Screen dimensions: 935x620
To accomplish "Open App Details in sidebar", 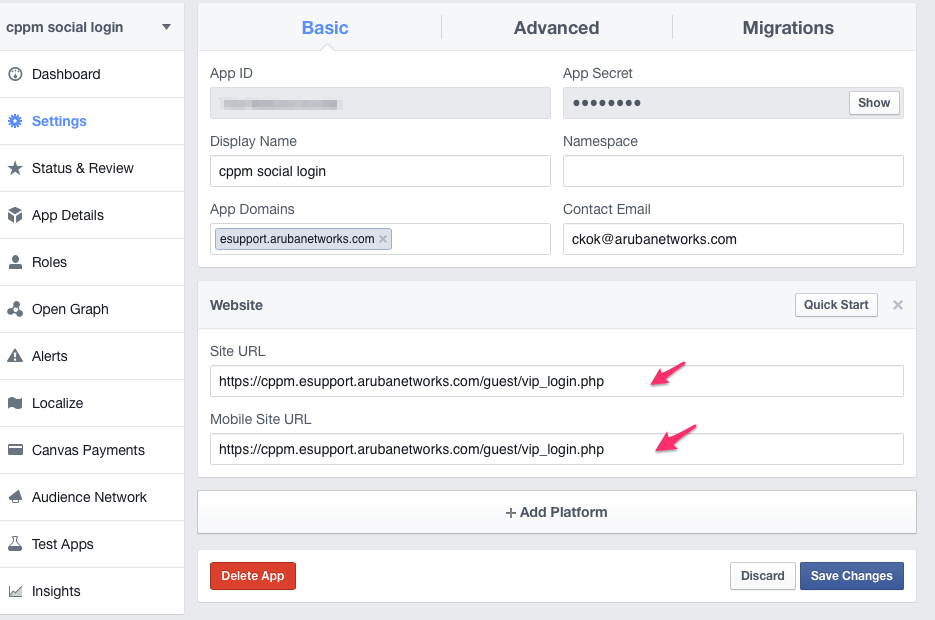I will (x=92, y=215).
